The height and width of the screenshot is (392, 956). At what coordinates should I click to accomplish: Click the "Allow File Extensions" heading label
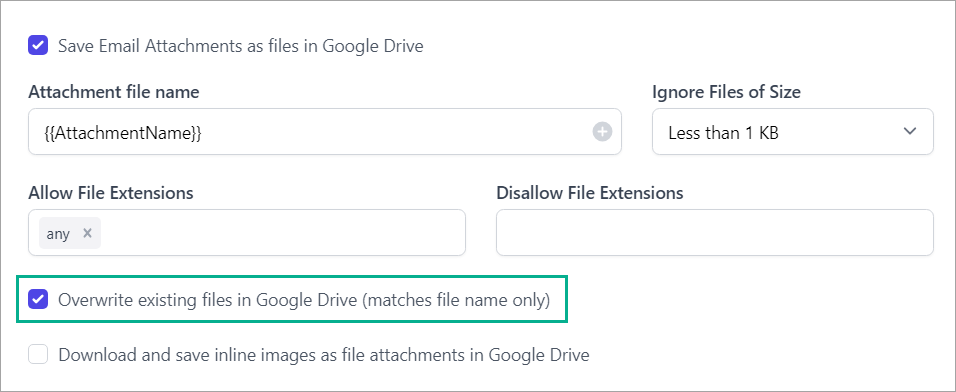click(x=110, y=193)
